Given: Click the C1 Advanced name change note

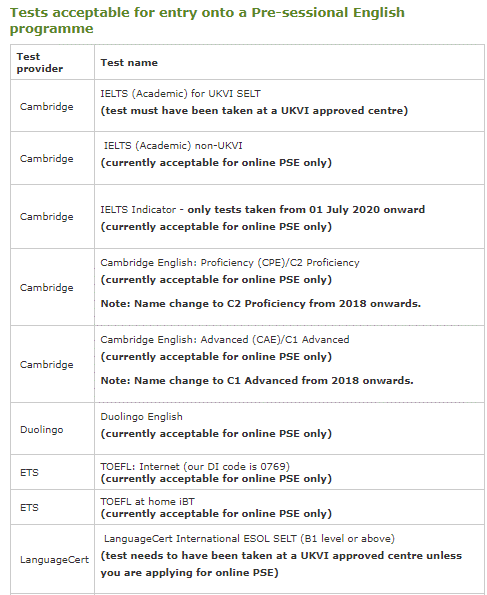Looking at the screenshot, I should pos(257,381).
